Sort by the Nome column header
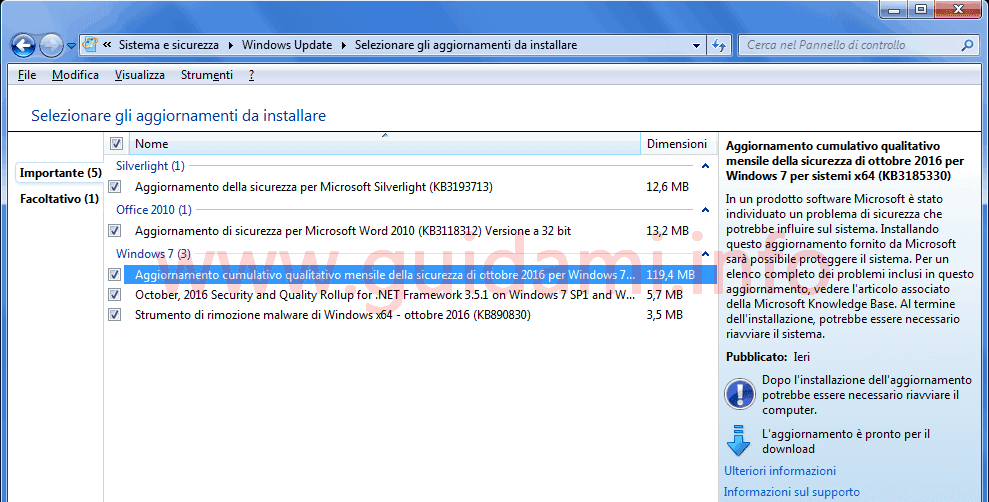 385,144
